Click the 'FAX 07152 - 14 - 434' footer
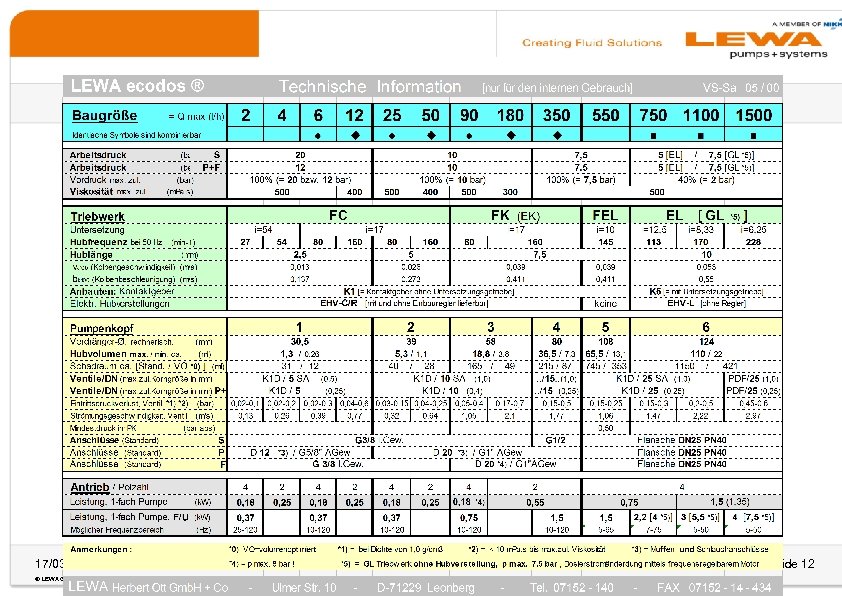842x596 pixels. pos(714,588)
